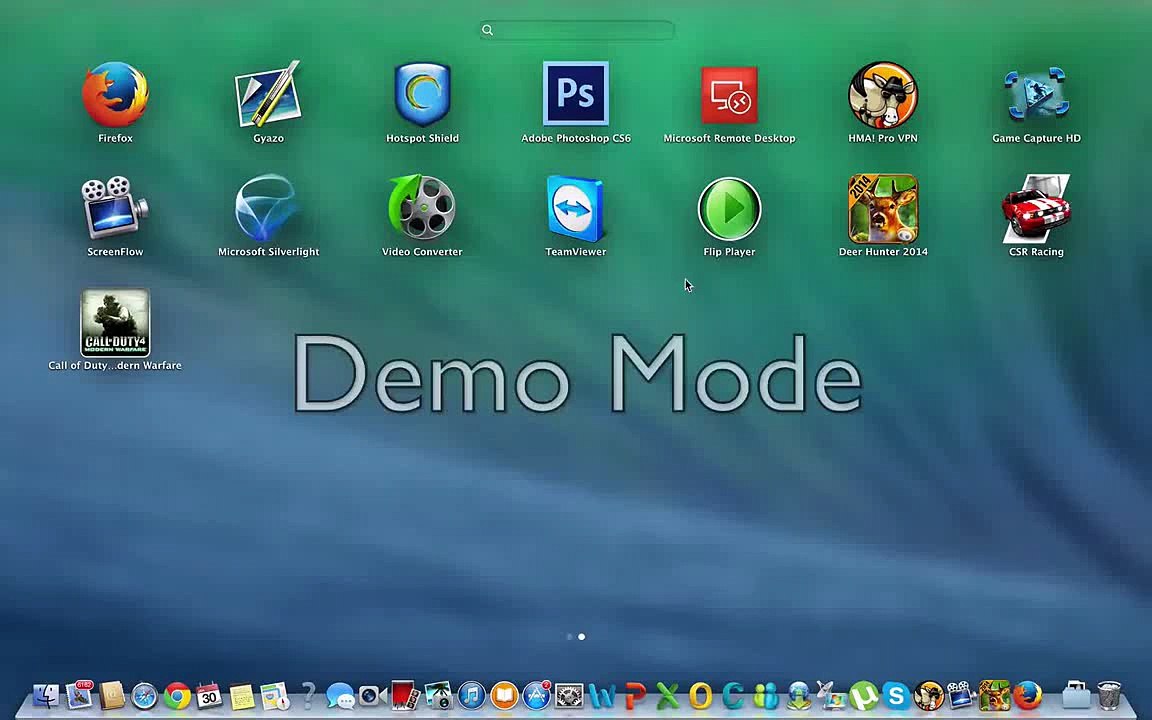The image size is (1152, 720).
Task: Launch Adobe Photoshop CS6
Action: click(576, 93)
